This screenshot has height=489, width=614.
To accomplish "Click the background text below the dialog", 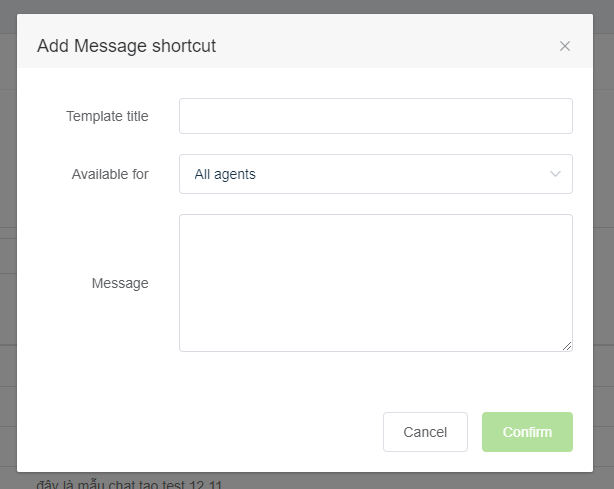I will (130, 484).
